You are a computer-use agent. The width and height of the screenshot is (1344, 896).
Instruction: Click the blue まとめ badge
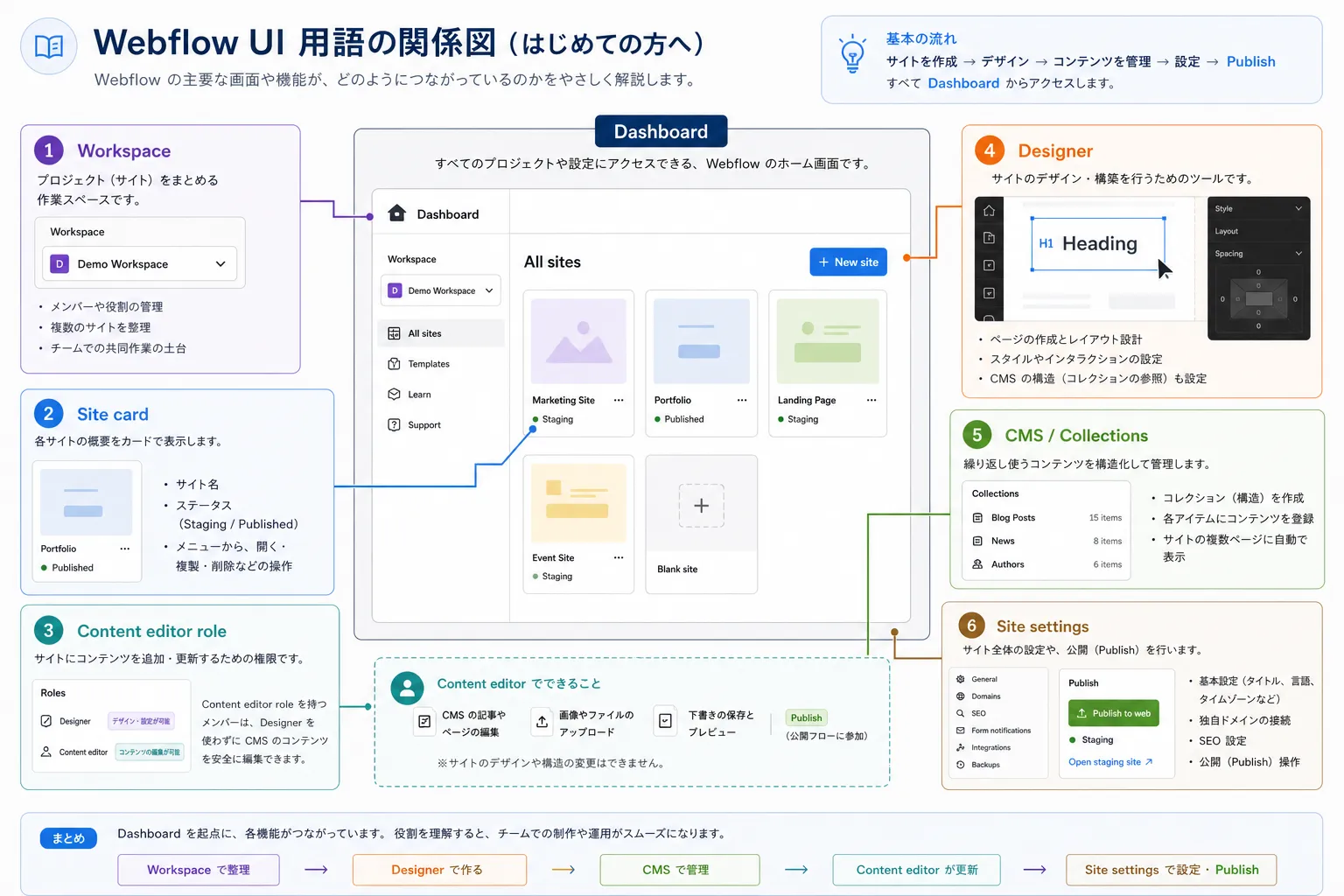(68, 838)
